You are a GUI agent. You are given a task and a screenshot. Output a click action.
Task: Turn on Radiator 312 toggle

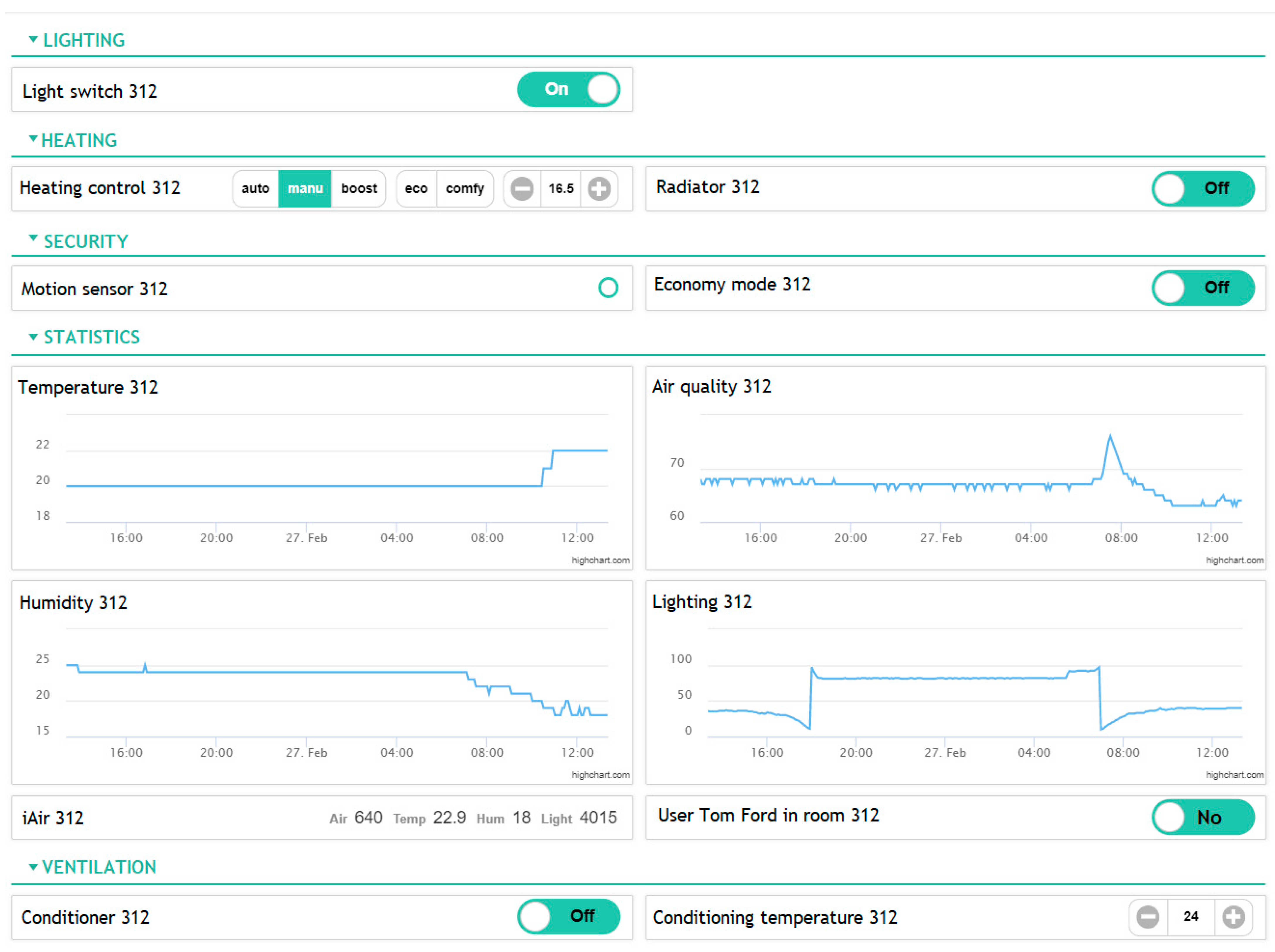click(1202, 189)
